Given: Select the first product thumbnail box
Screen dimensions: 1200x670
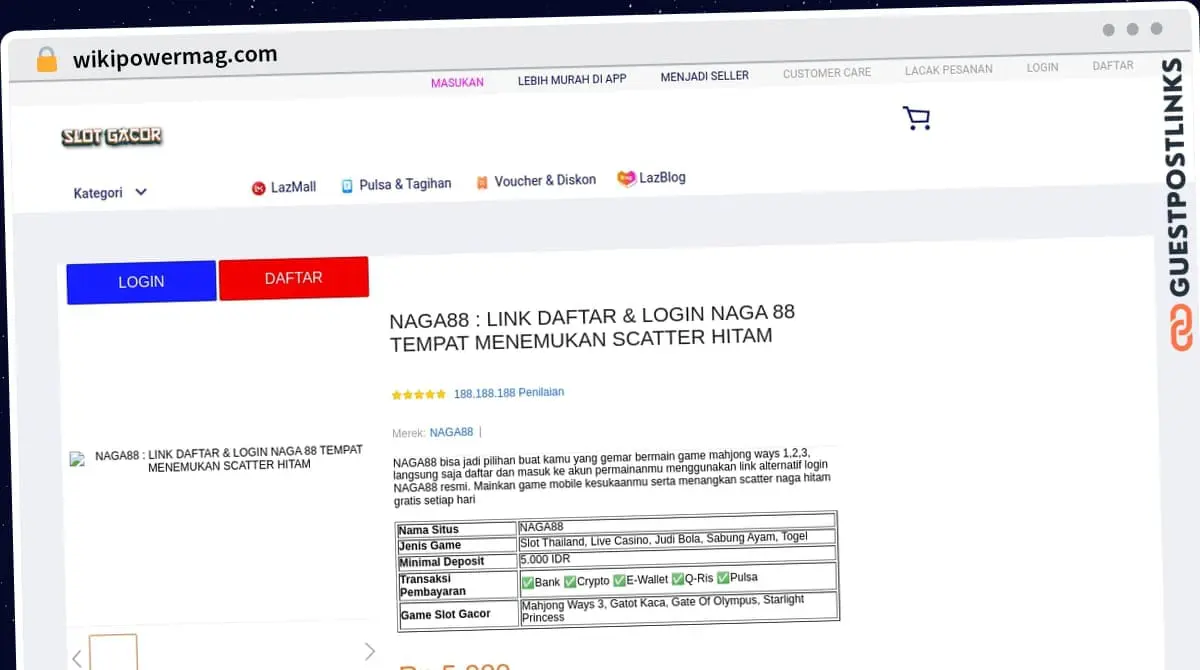Looking at the screenshot, I should pos(113,653).
